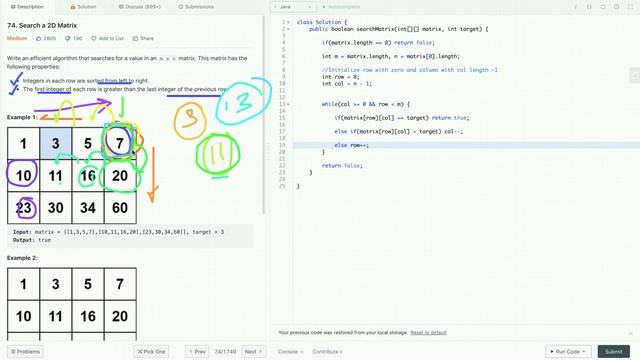Click the panel divider handle between description and editor
The height and width of the screenshot is (360, 640).
point(268,151)
